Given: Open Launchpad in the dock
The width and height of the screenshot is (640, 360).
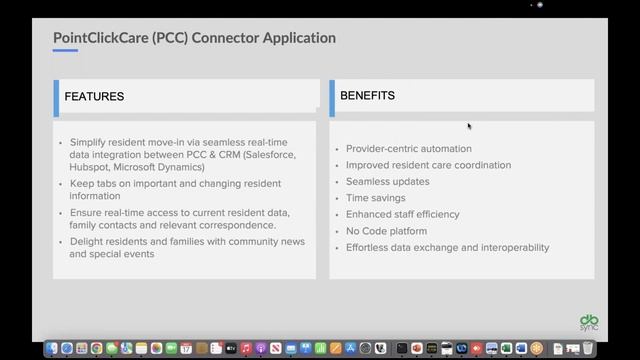Looking at the screenshot, I should click(82, 348).
